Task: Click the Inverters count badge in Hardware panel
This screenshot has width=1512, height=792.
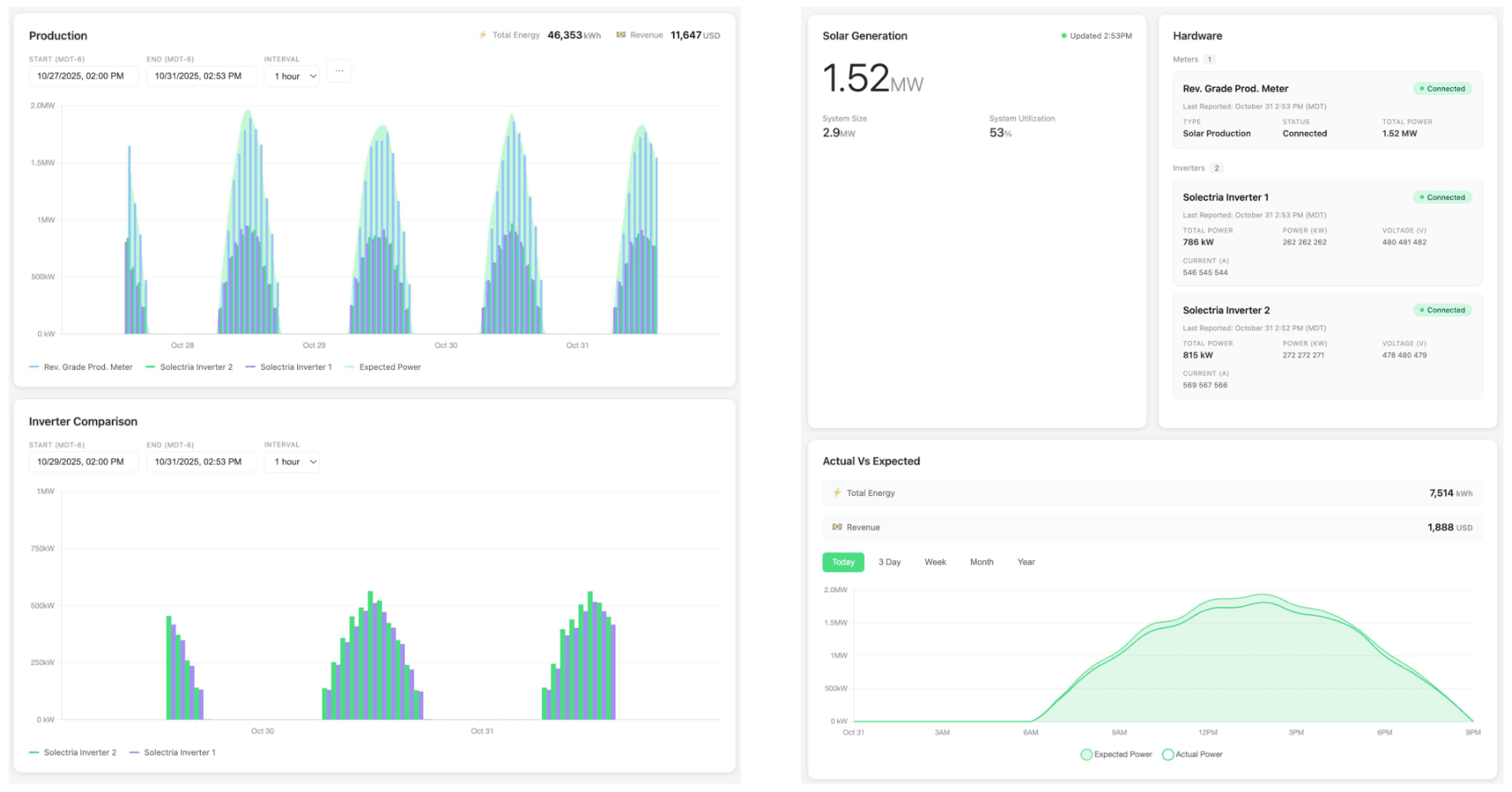Action: coord(1217,168)
